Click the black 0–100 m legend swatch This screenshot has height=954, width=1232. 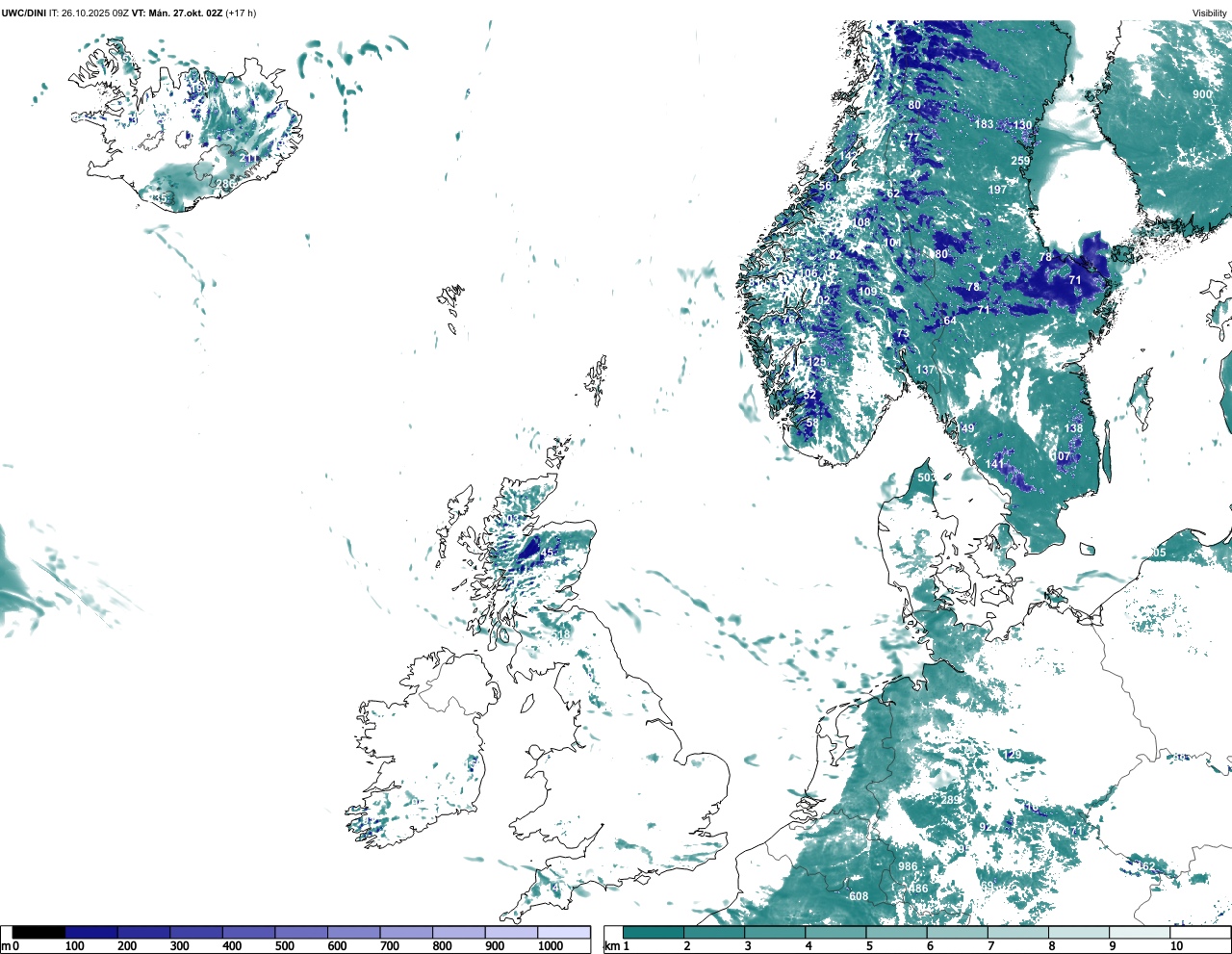click(39, 932)
